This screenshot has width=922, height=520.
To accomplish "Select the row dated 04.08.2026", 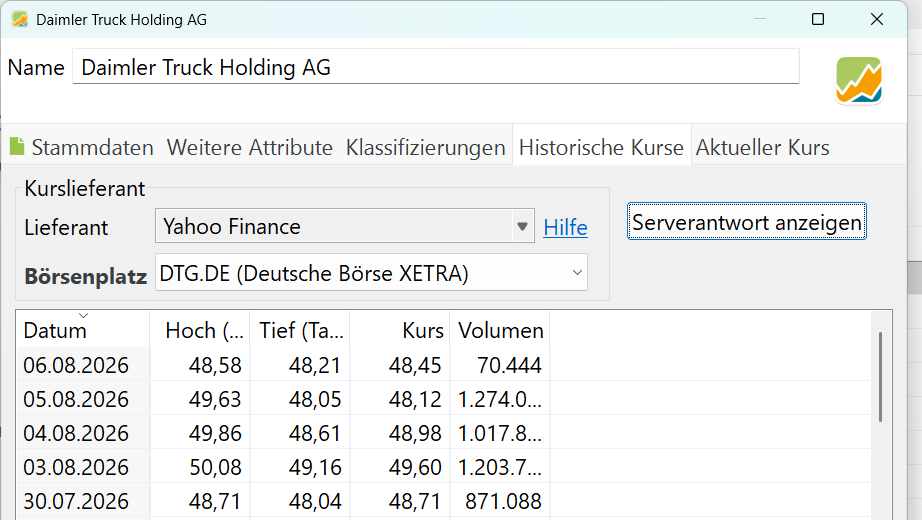I will pyautogui.click(x=443, y=433).
